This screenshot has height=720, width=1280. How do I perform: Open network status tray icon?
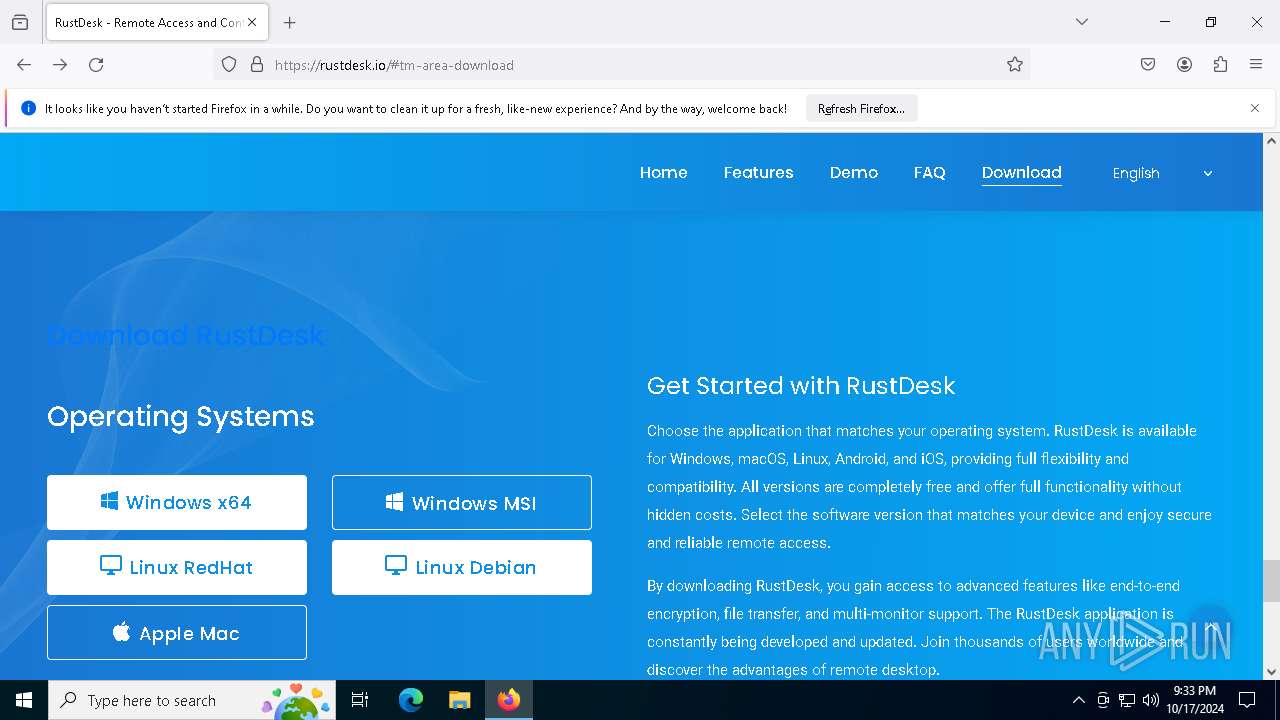pos(1127,700)
